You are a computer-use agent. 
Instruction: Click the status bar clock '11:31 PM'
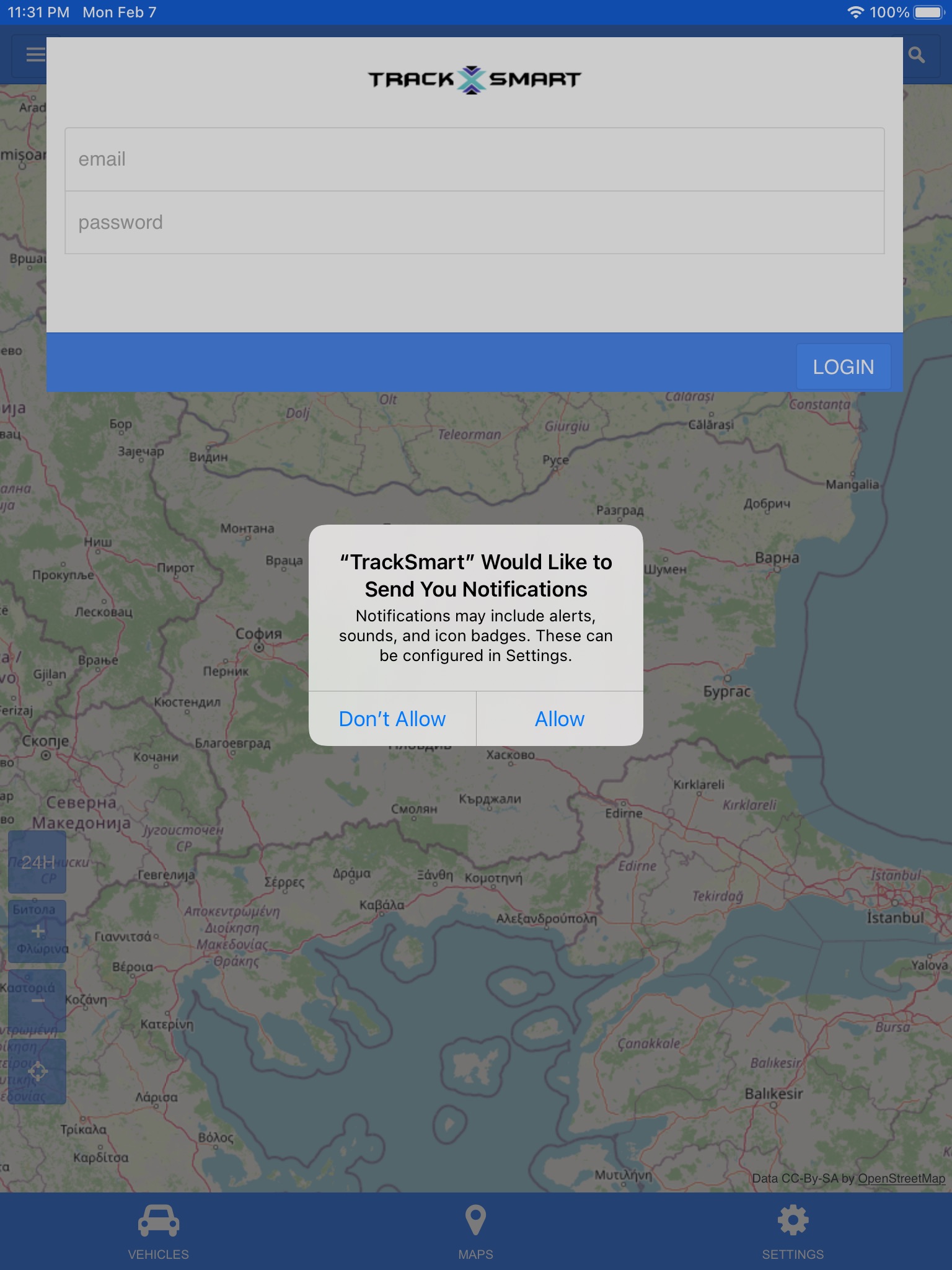point(38,12)
